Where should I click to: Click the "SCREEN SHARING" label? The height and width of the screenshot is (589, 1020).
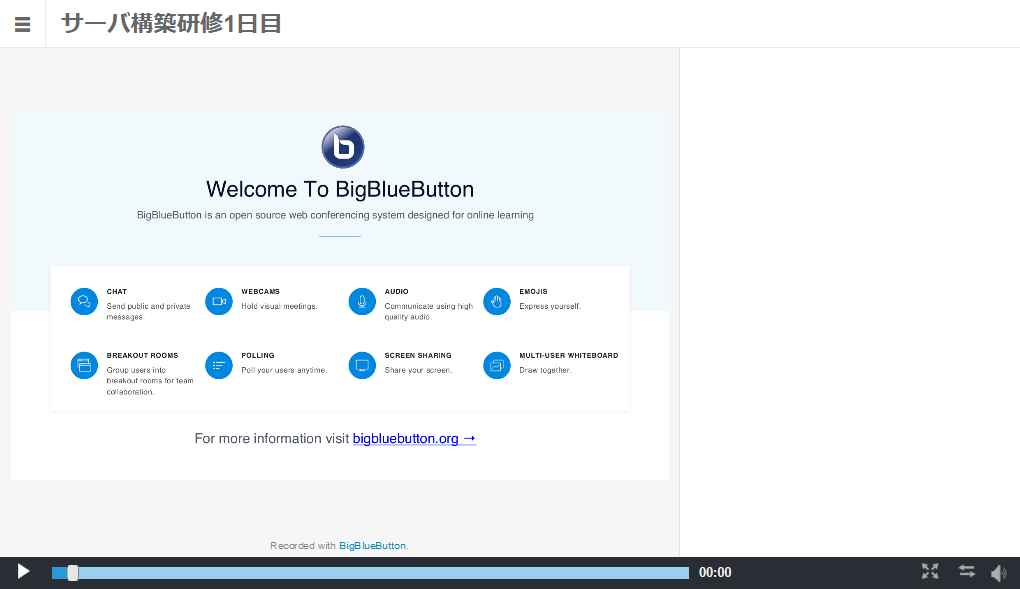[x=418, y=355]
